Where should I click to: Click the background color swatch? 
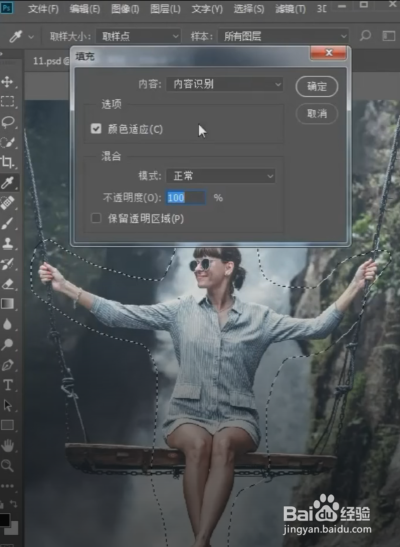[x=14, y=529]
